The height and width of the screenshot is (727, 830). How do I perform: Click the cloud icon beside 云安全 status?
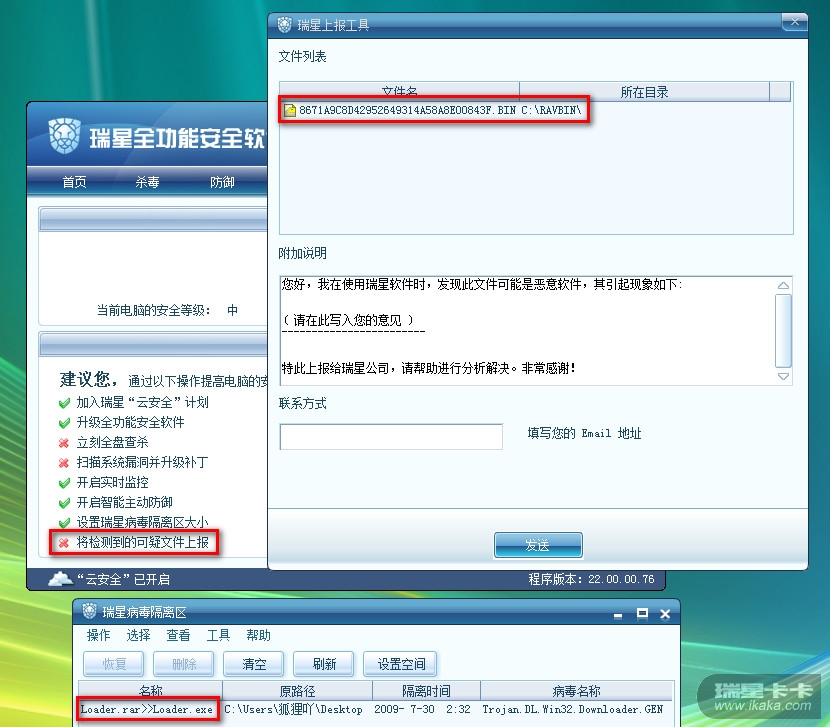pos(60,579)
